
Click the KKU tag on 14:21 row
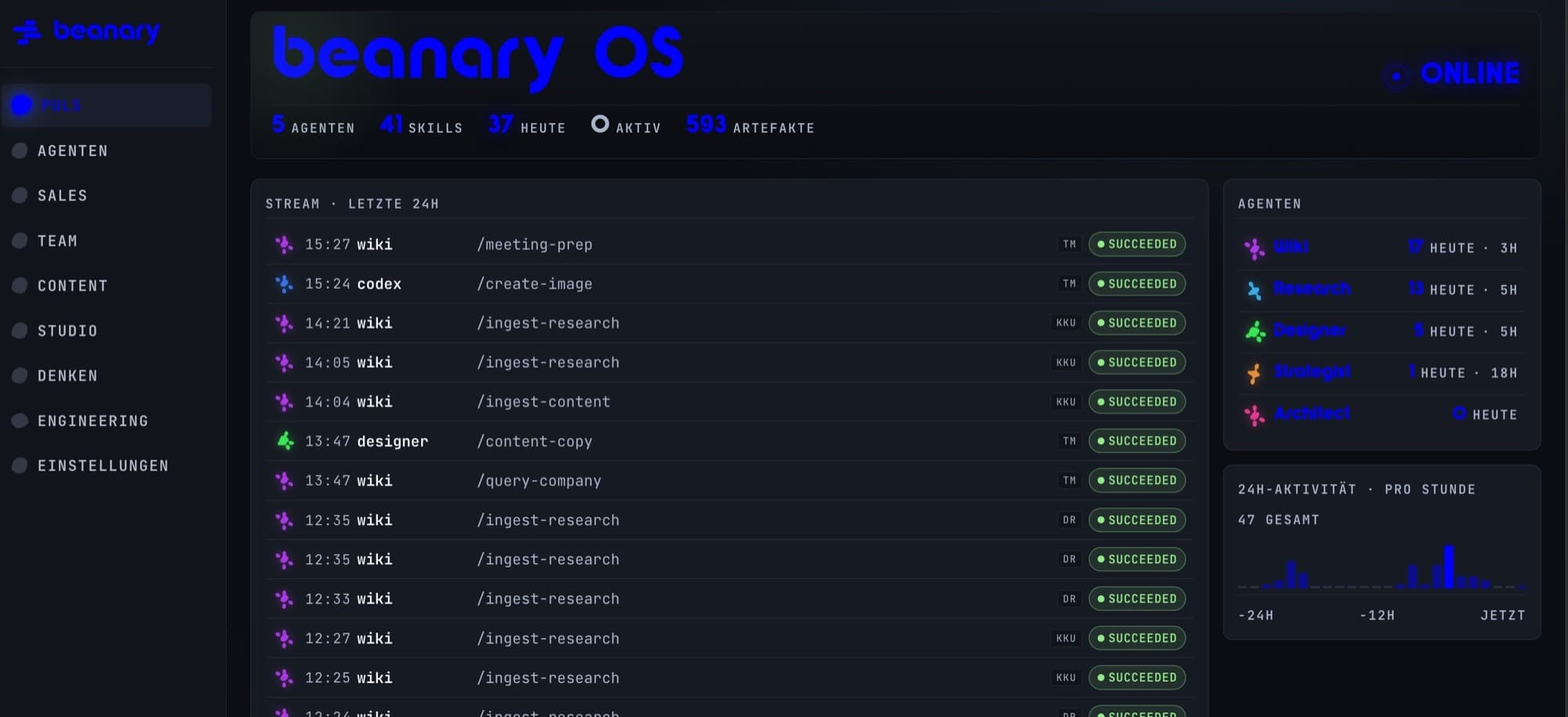(x=1065, y=323)
